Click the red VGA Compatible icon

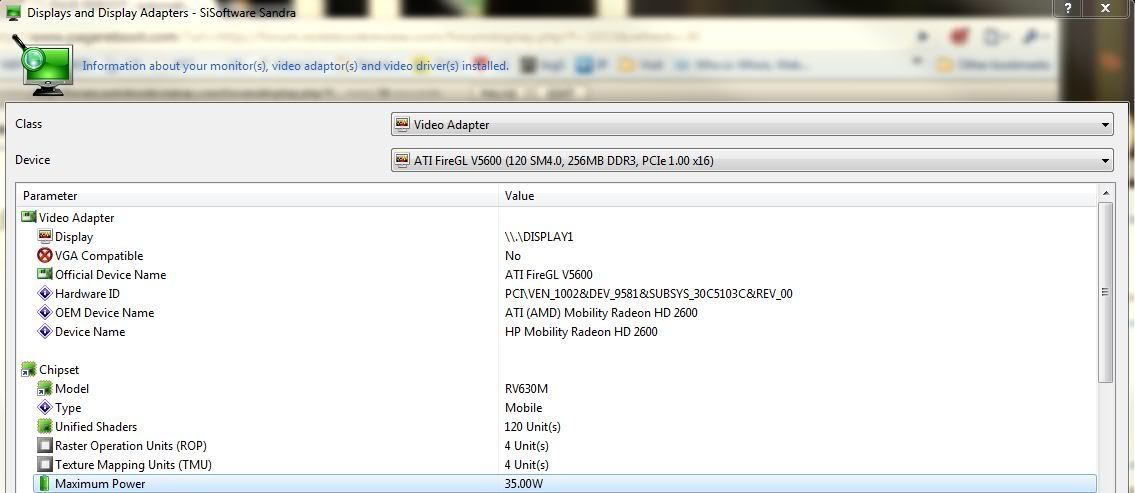(x=45, y=255)
